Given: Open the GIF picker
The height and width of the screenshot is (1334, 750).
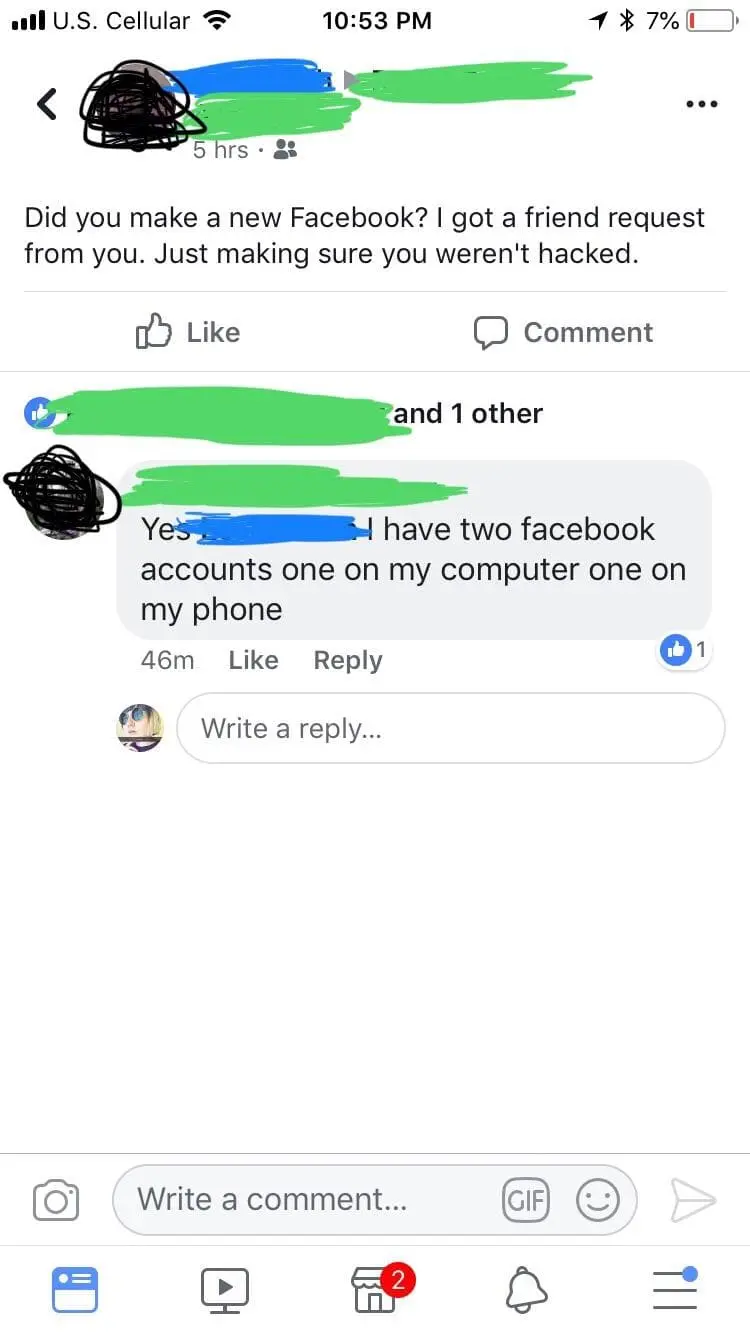Looking at the screenshot, I should pyautogui.click(x=526, y=1199).
